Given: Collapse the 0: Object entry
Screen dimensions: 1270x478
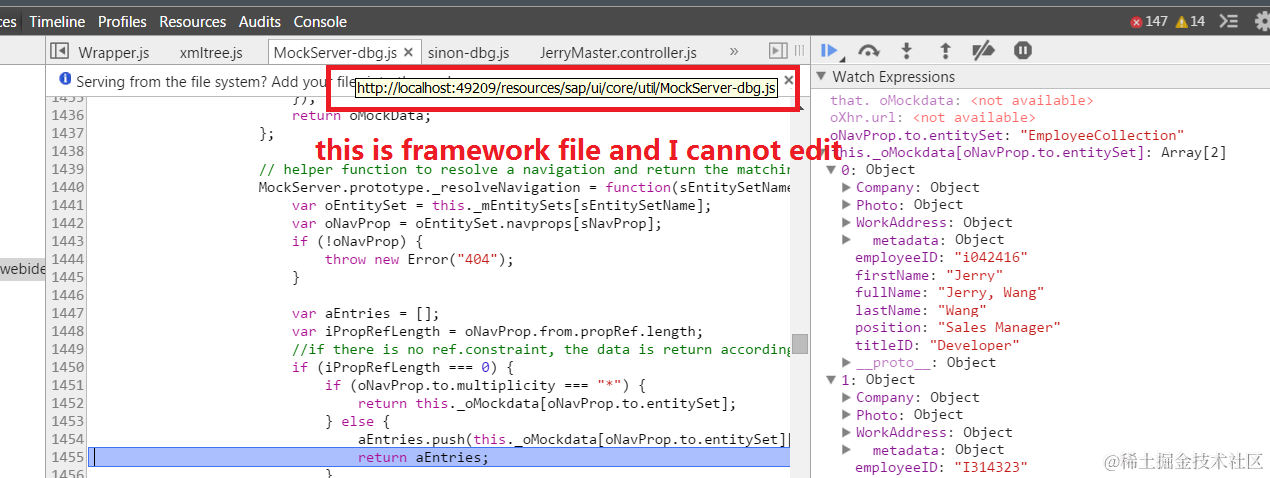Looking at the screenshot, I should tap(833, 169).
